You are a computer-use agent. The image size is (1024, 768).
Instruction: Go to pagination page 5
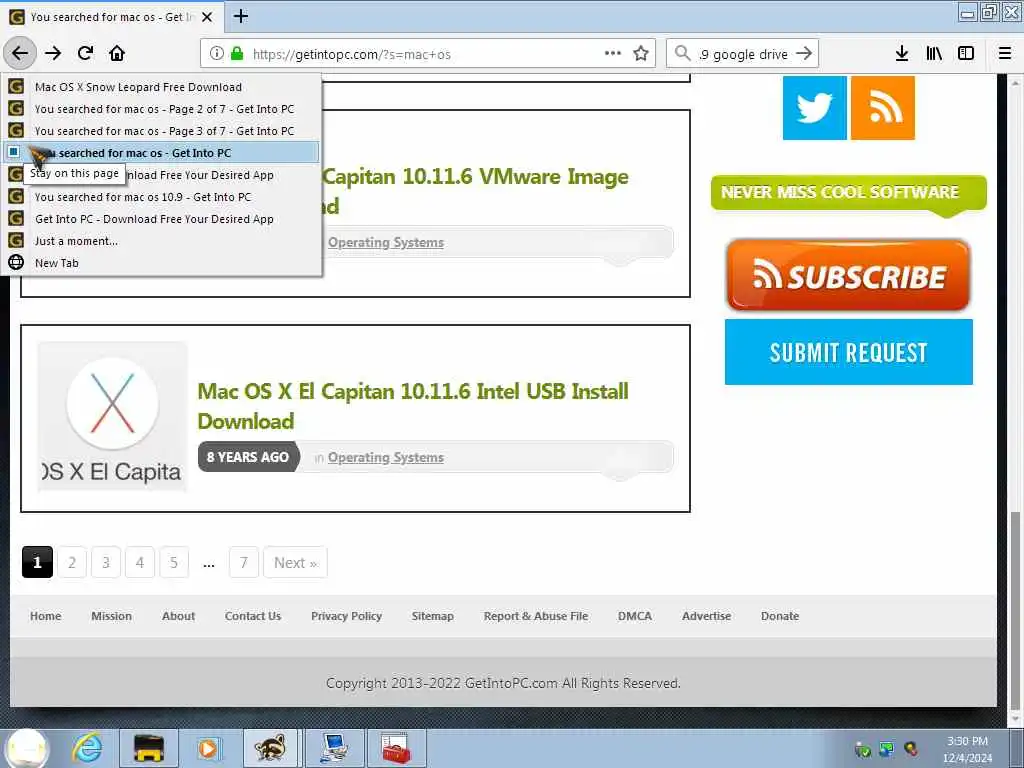[174, 562]
